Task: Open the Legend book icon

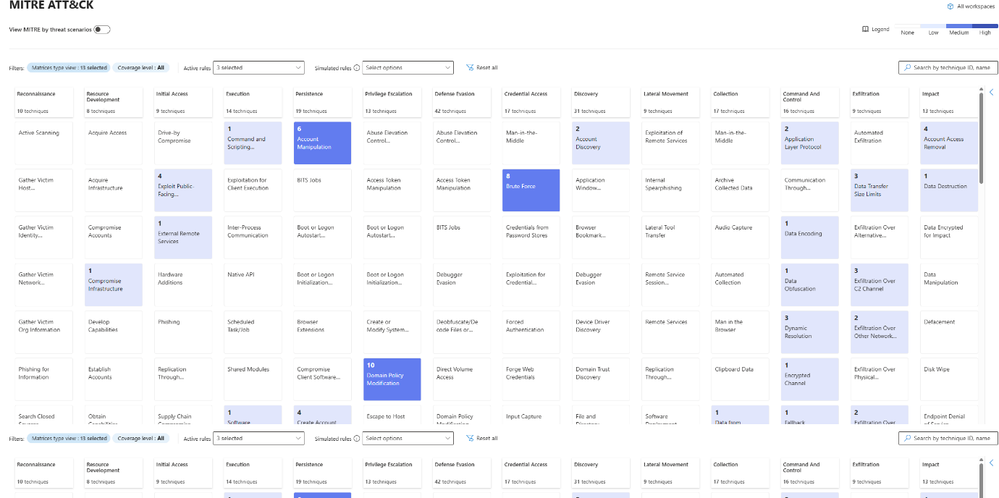Action: [865, 29]
